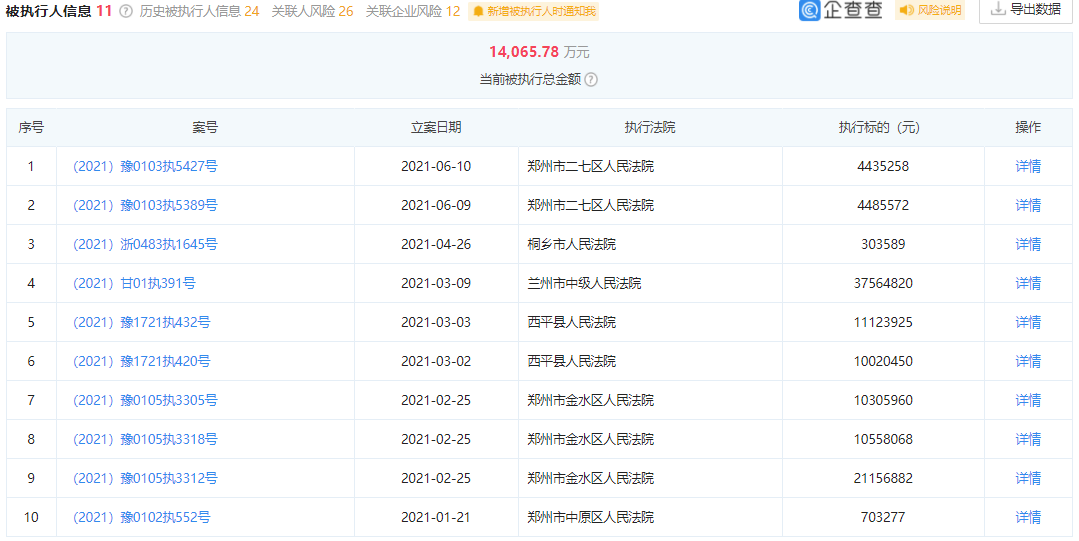Open case (2021)豫0102执552号
This screenshot has height=541, width=1079.
click(x=142, y=517)
